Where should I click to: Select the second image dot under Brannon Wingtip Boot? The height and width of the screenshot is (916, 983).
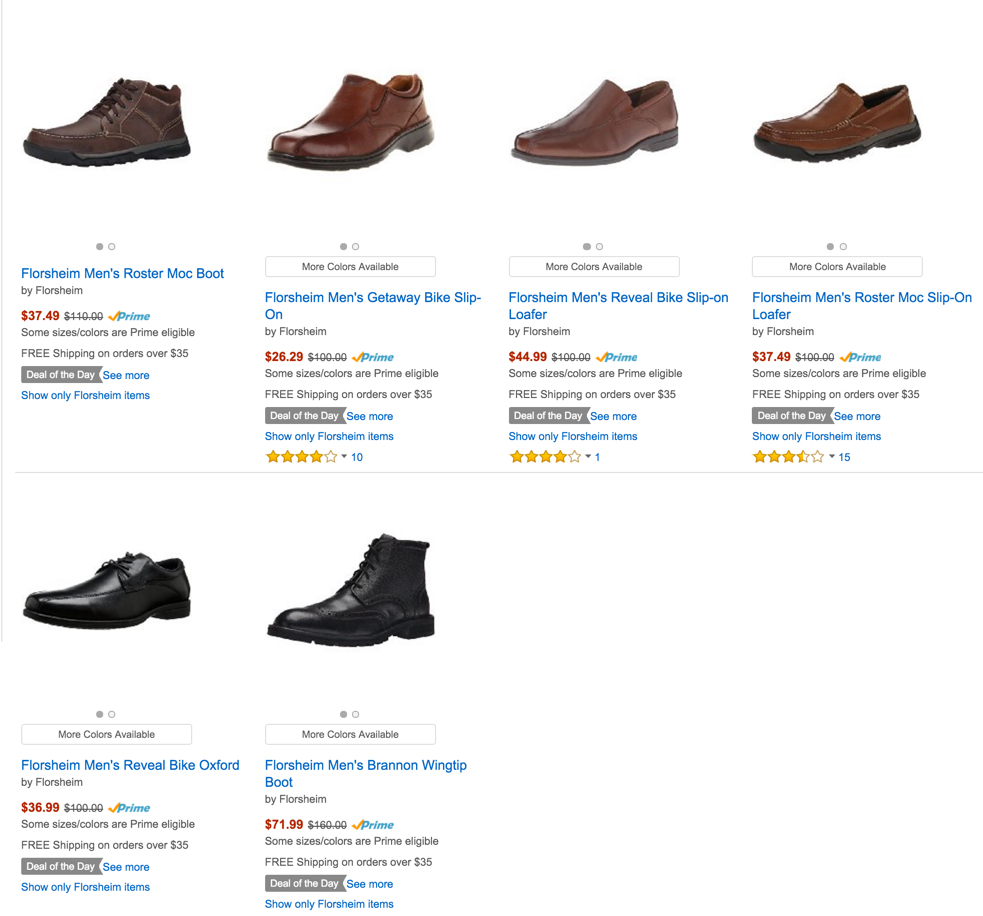pyautogui.click(x=356, y=714)
